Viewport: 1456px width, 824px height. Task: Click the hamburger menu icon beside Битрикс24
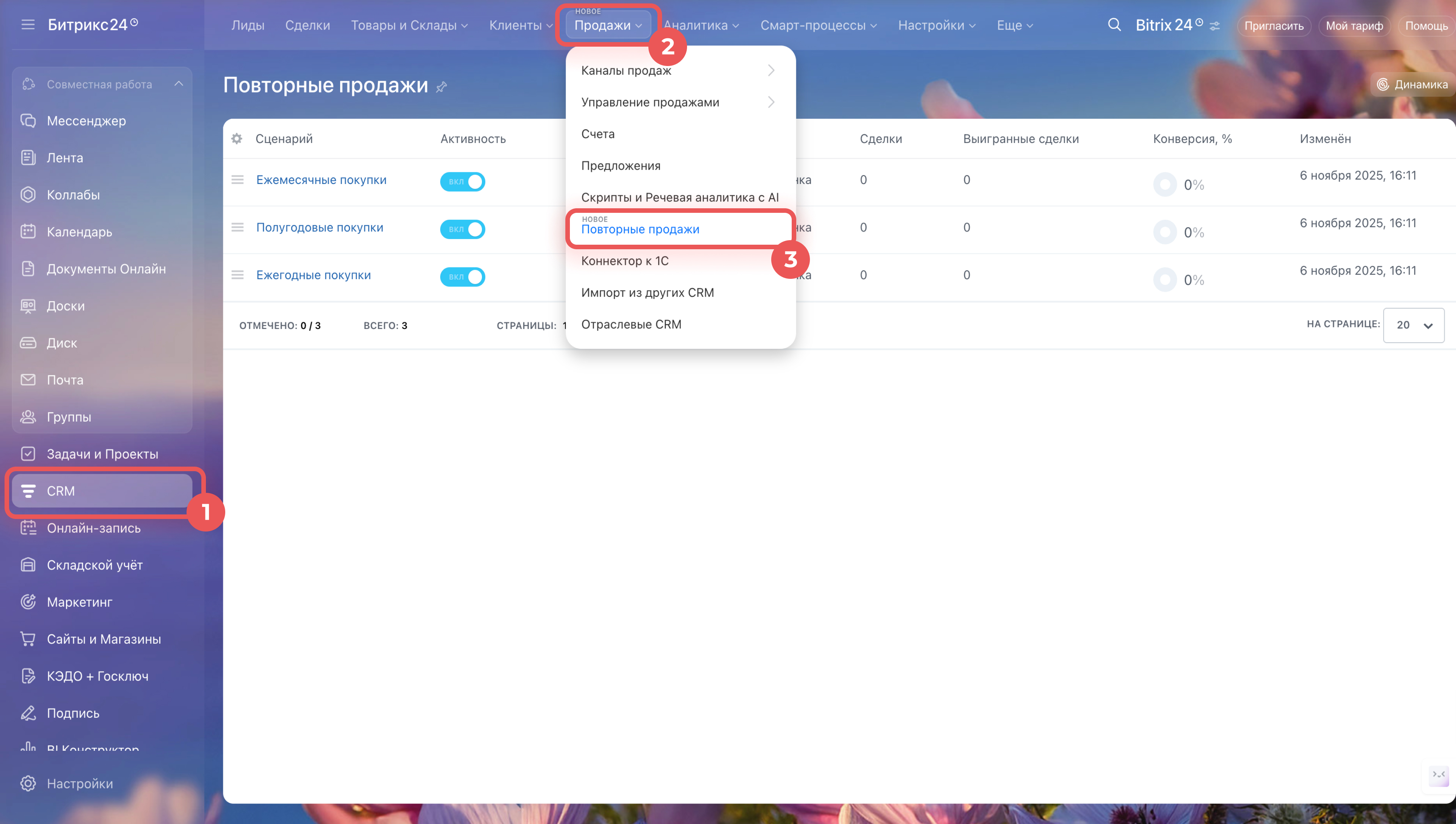click(28, 25)
